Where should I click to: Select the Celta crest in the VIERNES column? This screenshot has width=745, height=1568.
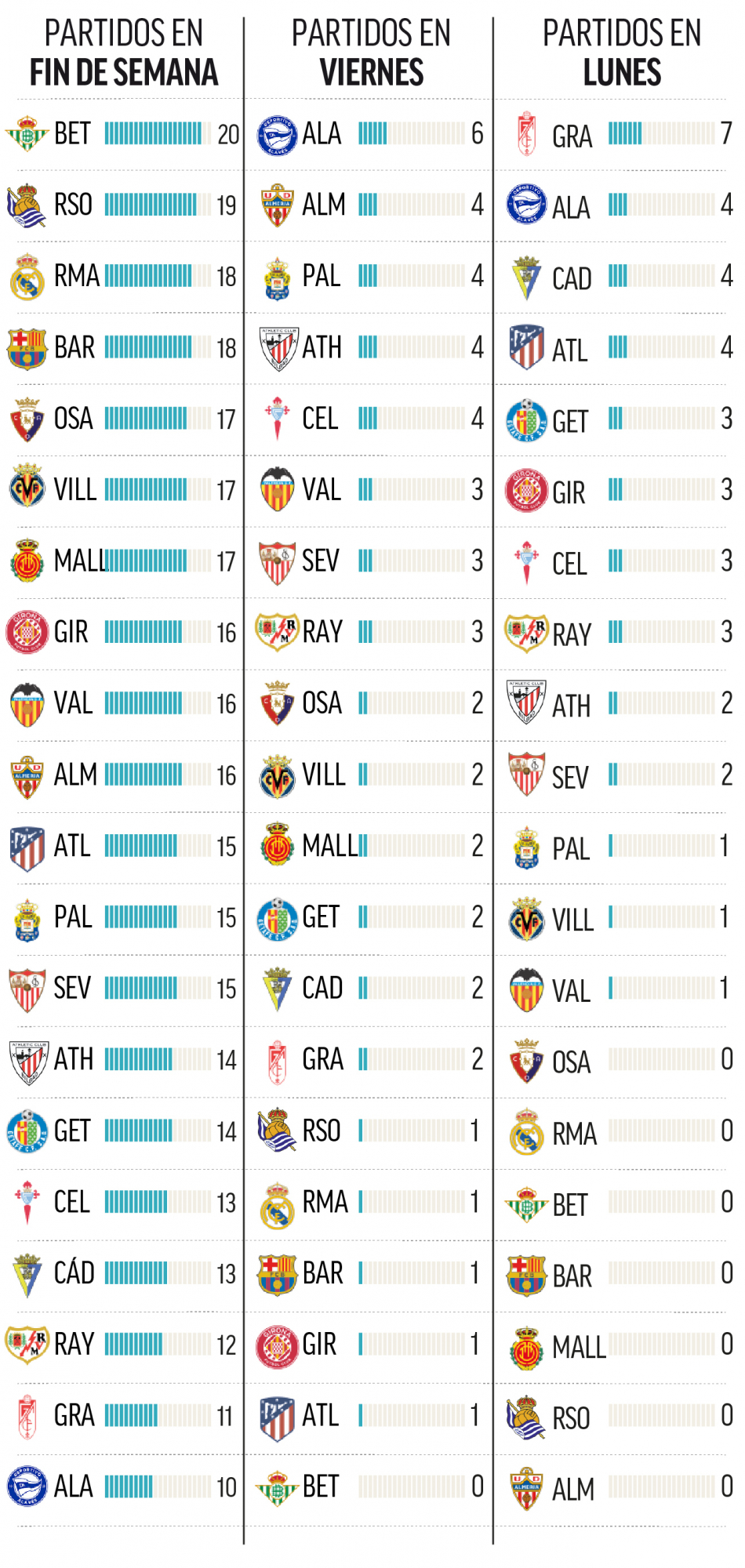click(x=277, y=419)
